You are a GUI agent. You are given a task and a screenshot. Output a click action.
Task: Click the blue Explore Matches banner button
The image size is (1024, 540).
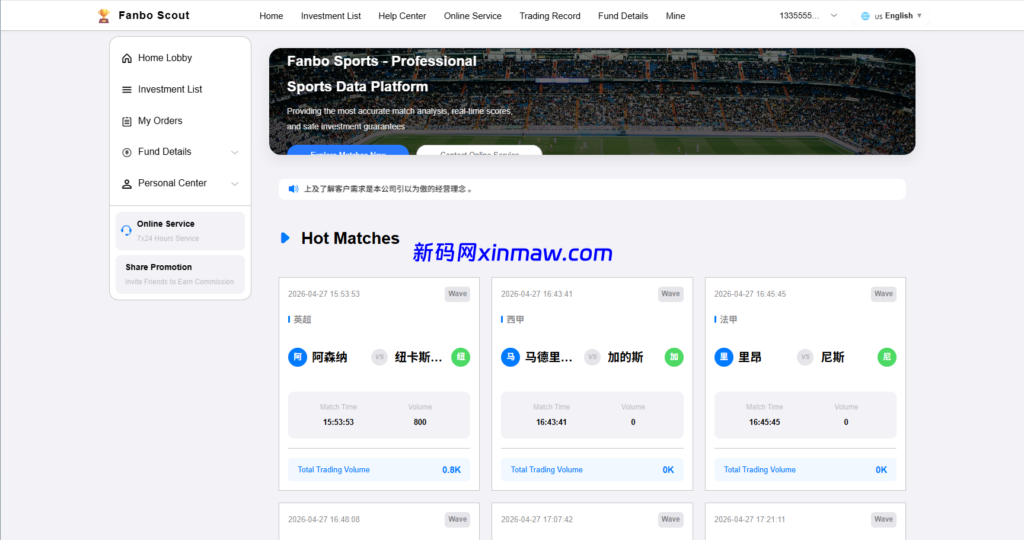pos(348,151)
